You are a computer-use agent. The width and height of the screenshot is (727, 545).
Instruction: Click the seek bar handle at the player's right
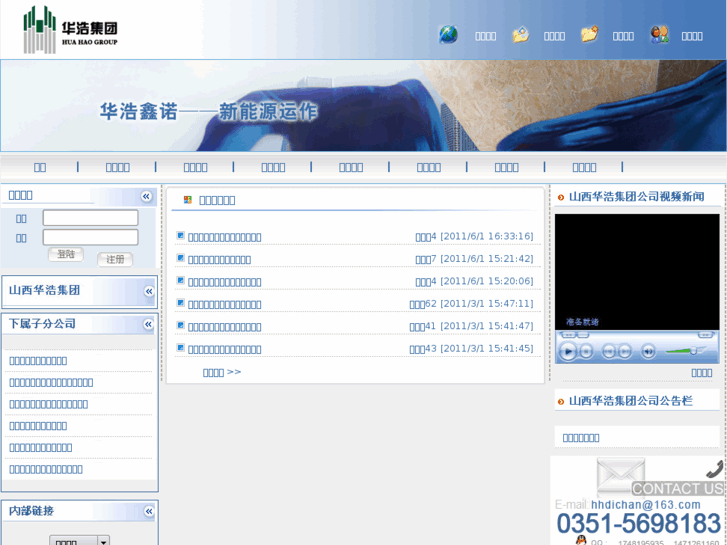pos(705,334)
